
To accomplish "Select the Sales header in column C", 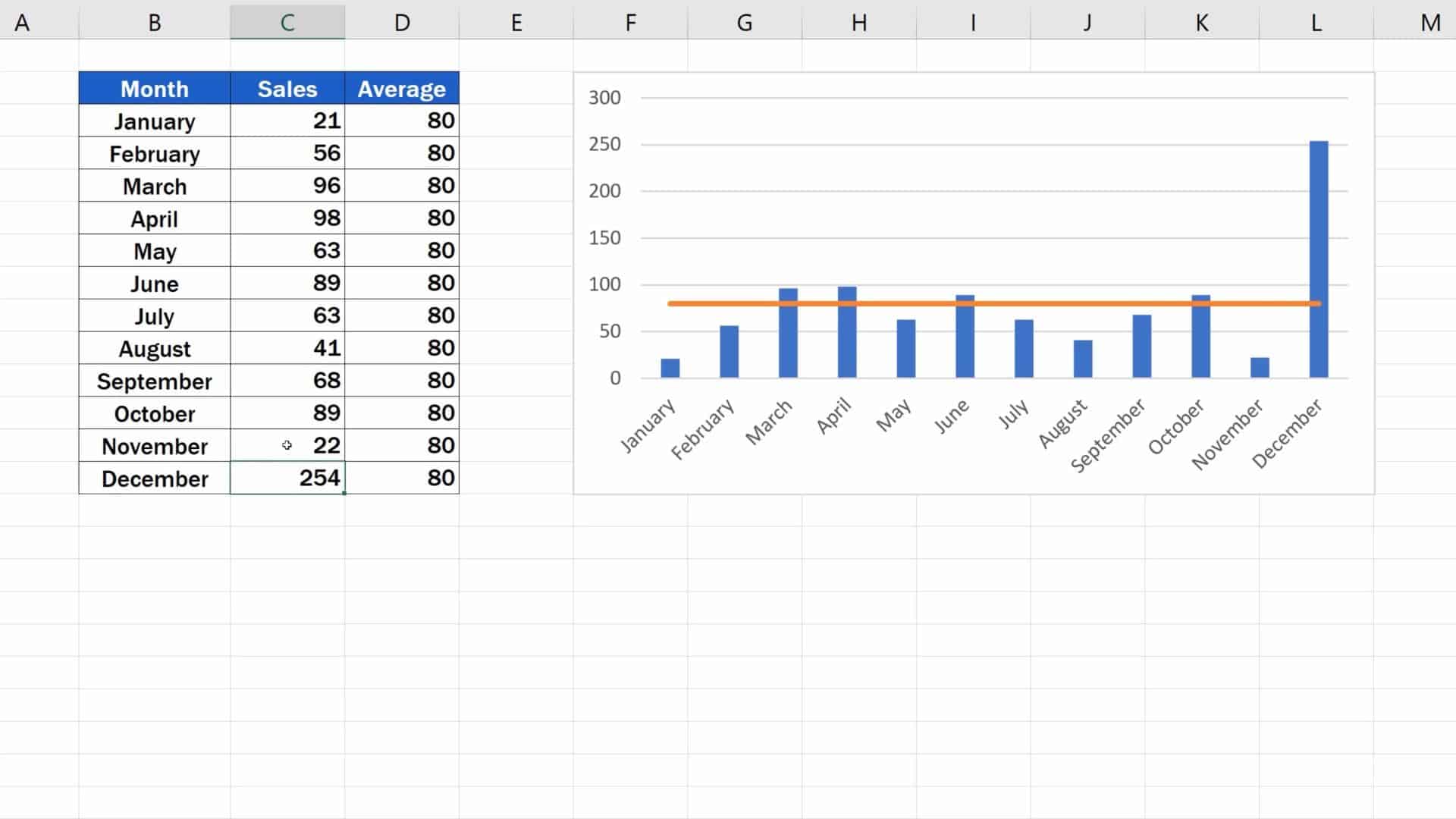I will [288, 89].
